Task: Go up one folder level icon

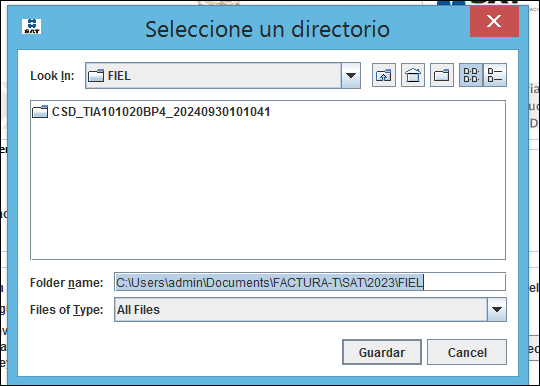Action: (384, 75)
